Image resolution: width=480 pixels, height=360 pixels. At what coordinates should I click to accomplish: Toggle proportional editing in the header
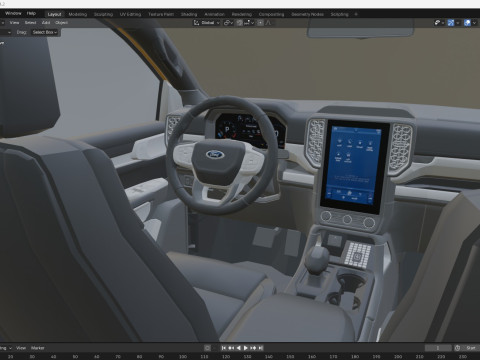tap(260, 23)
